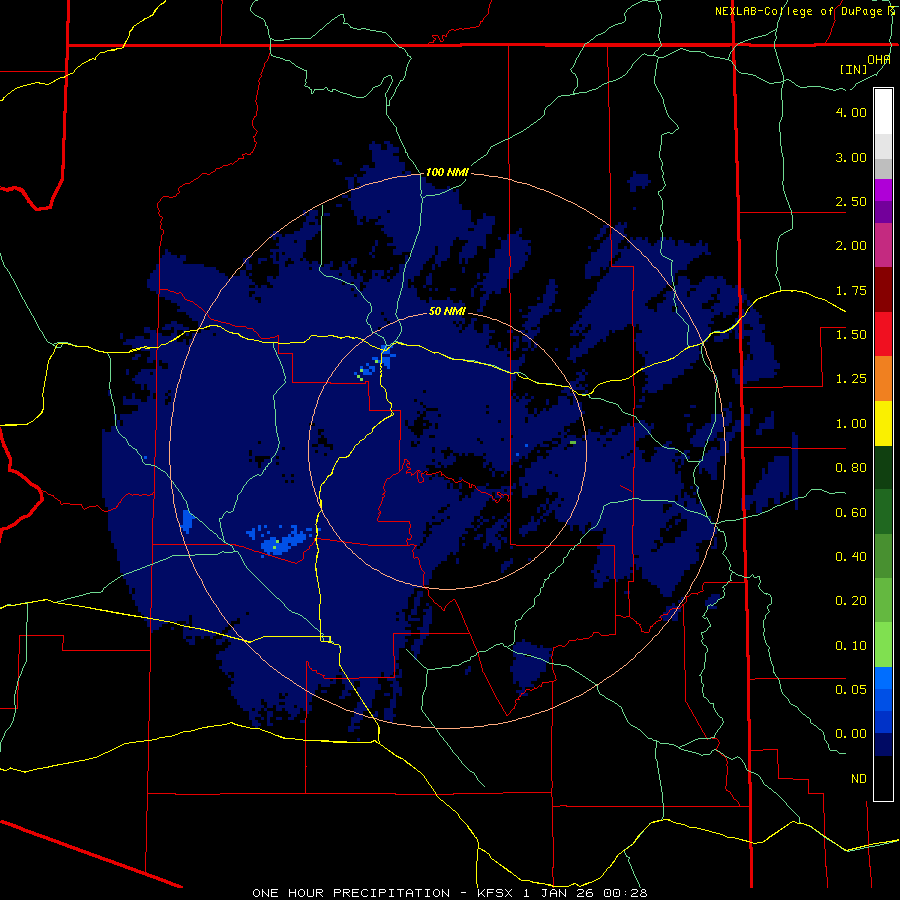Pick the black swatch beside ND

tap(883, 778)
